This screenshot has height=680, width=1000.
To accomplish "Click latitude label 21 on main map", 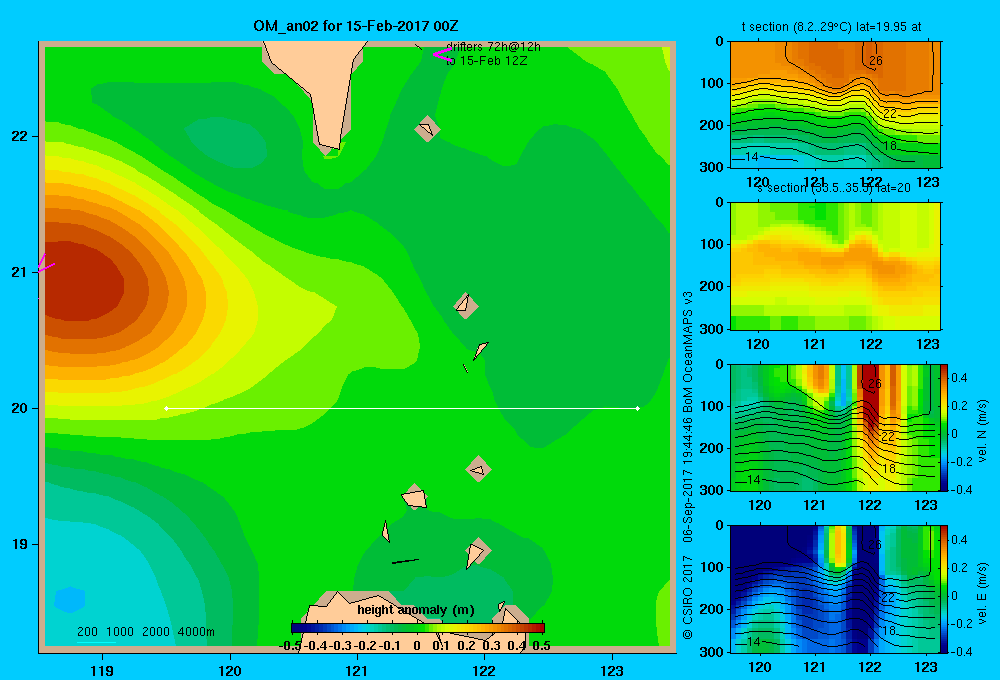I will tap(19, 272).
